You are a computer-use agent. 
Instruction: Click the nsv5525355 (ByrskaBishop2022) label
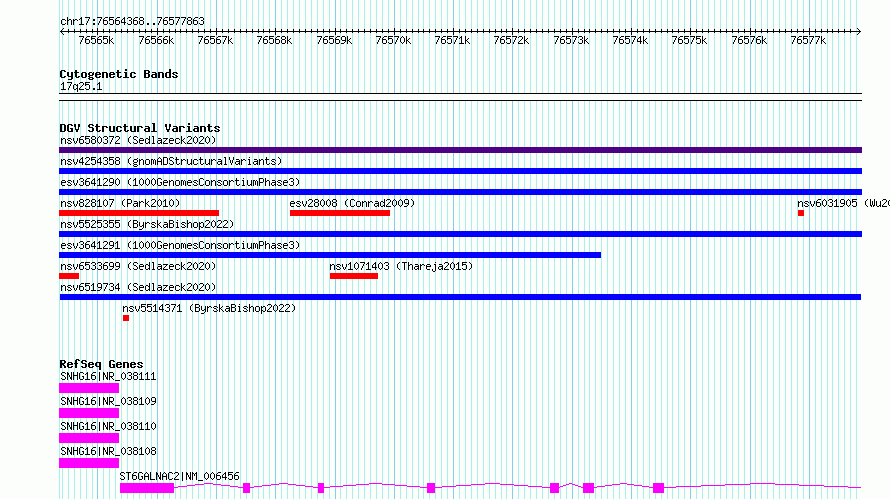point(147,224)
